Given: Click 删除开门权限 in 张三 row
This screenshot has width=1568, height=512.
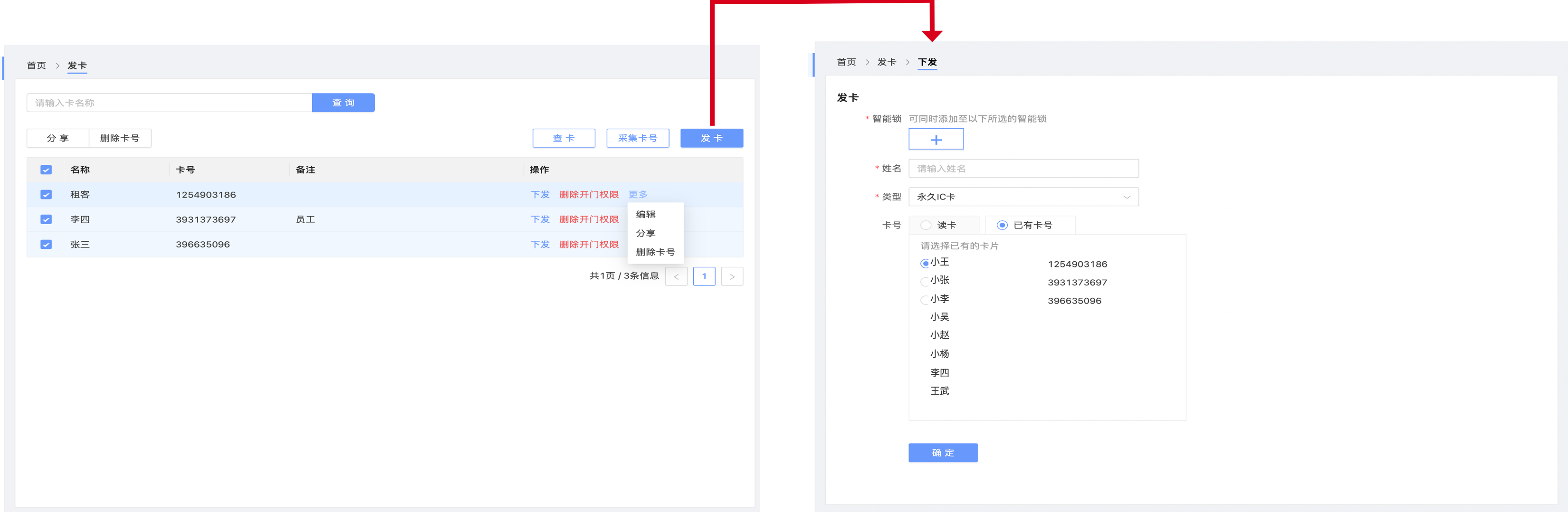Looking at the screenshot, I should [588, 244].
